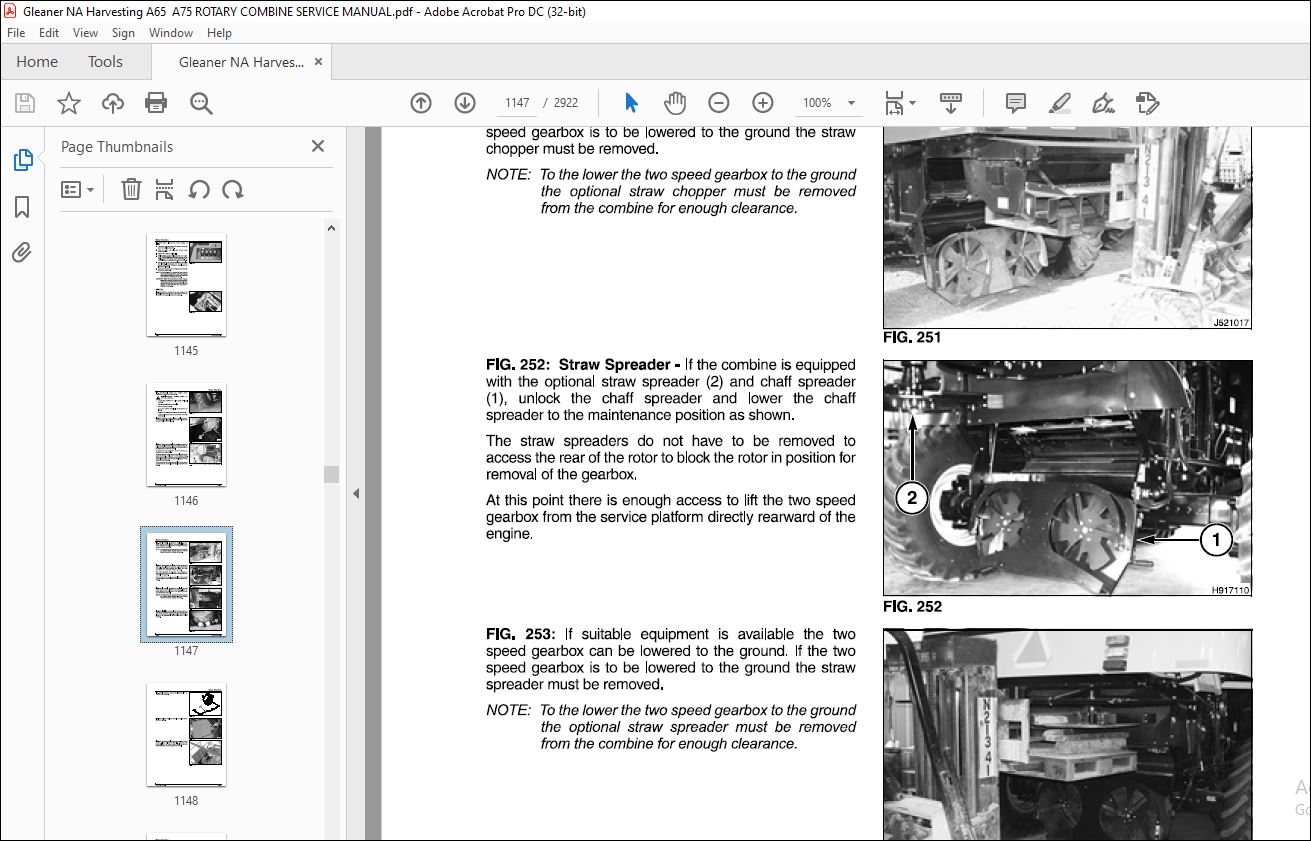Select the arrow selection tool
Viewport: 1311px width, 841px height.
tap(631, 103)
